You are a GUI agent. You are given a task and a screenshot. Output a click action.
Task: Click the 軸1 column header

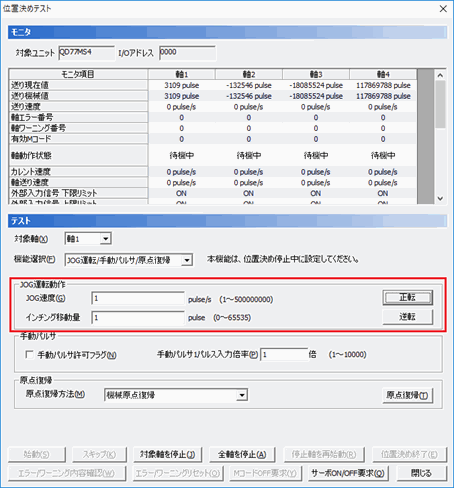coord(182,74)
